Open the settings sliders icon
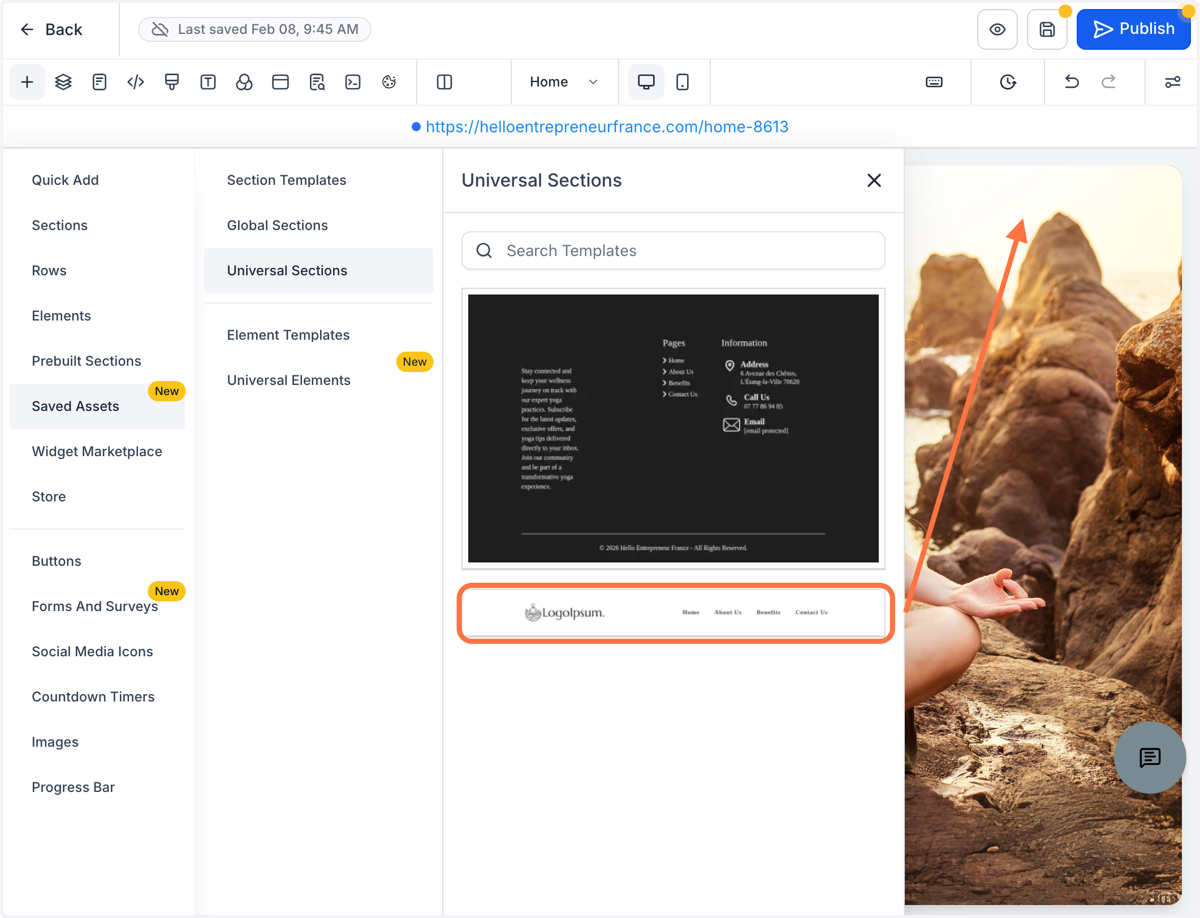Screen dimensions: 1200x918 point(1173,82)
